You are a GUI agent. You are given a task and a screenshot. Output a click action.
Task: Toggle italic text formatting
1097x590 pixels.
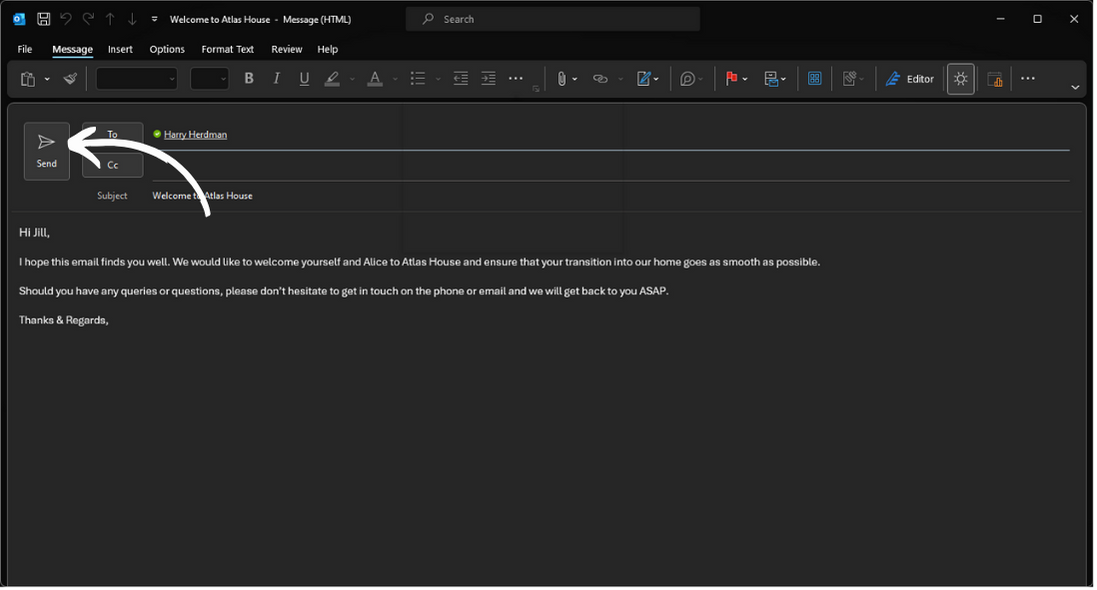coord(277,79)
